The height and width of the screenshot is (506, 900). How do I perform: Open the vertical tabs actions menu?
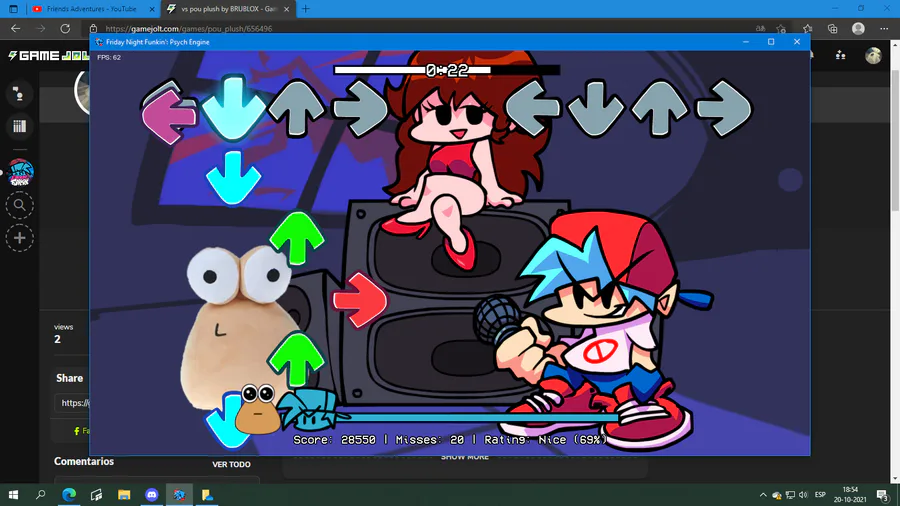pyautogui.click(x=13, y=9)
